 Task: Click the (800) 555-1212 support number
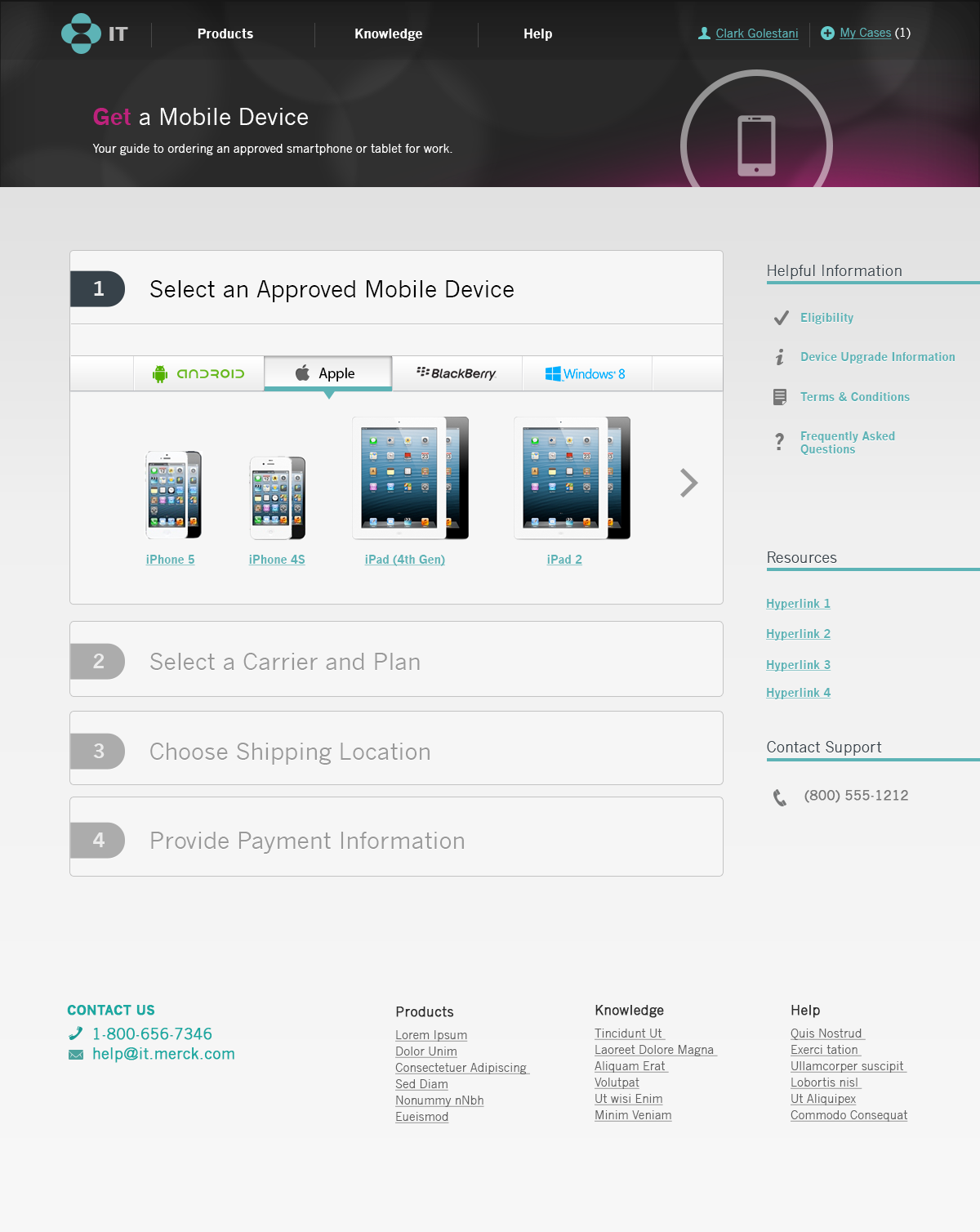pos(856,796)
